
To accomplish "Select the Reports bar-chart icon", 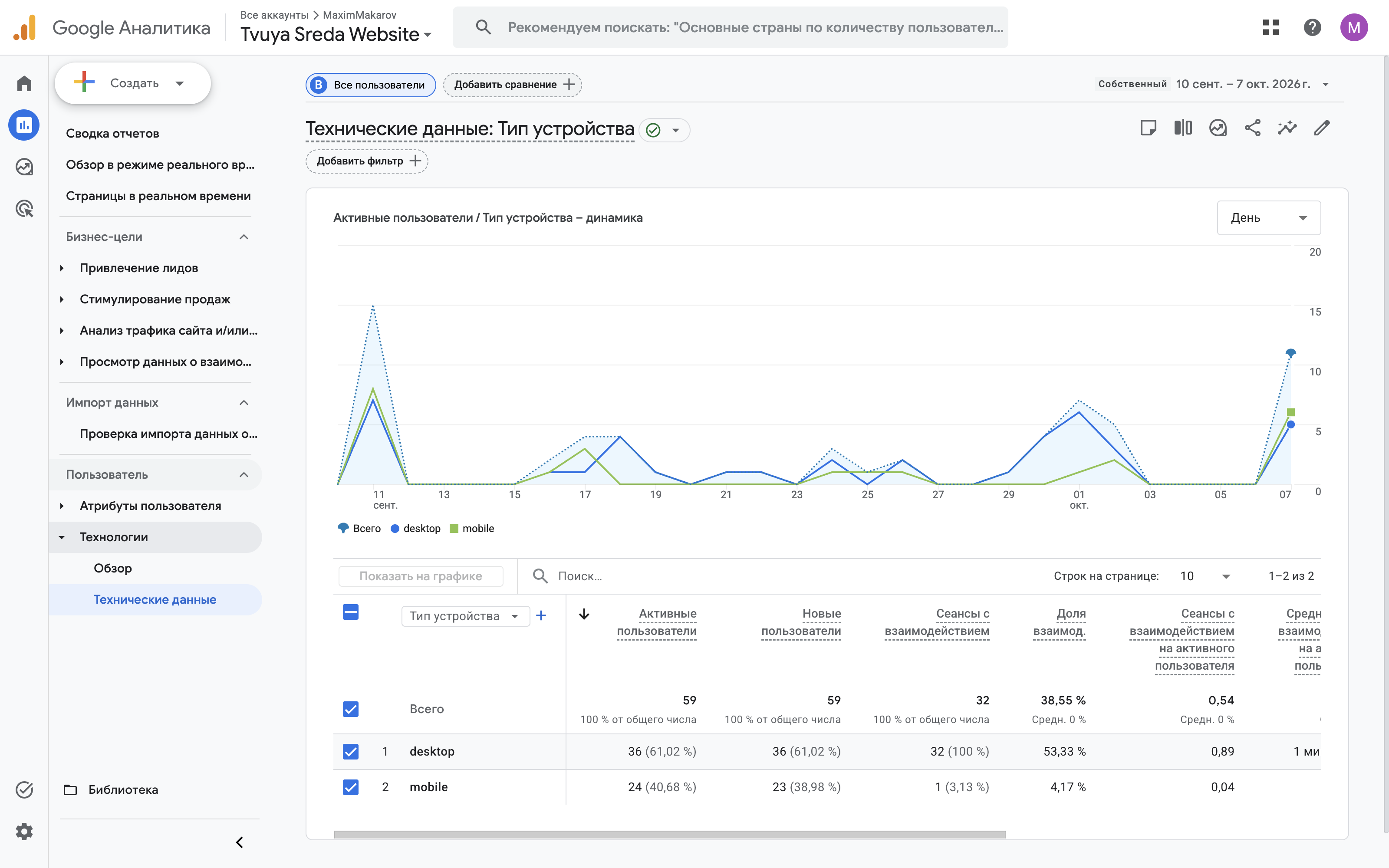I will [24, 125].
